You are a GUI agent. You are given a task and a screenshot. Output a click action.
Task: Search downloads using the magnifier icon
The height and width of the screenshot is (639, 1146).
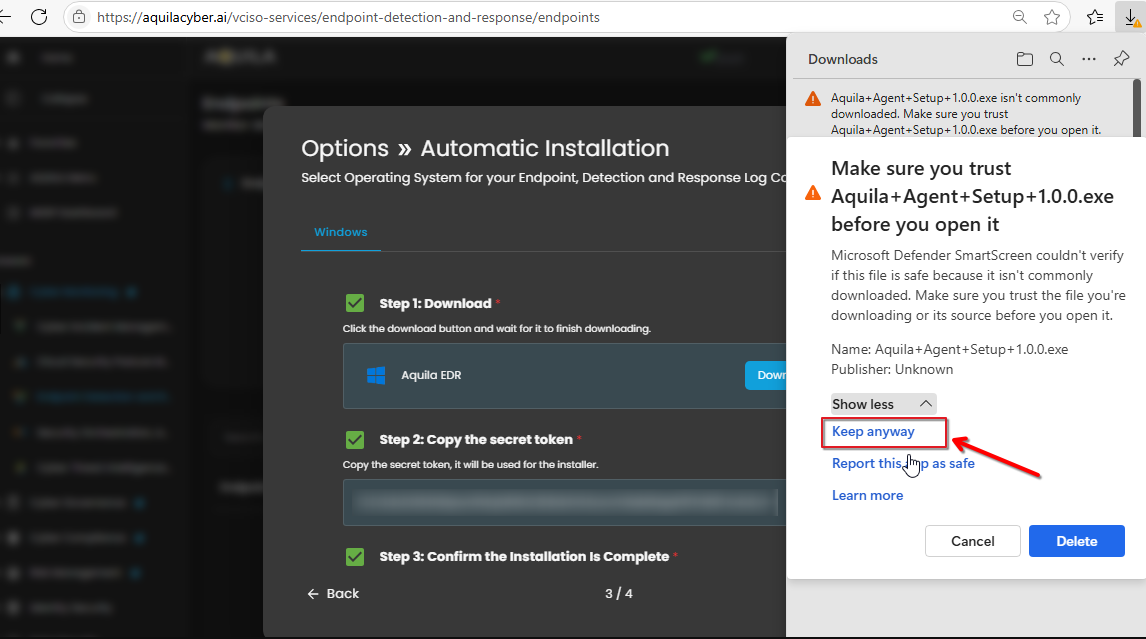coord(1056,59)
